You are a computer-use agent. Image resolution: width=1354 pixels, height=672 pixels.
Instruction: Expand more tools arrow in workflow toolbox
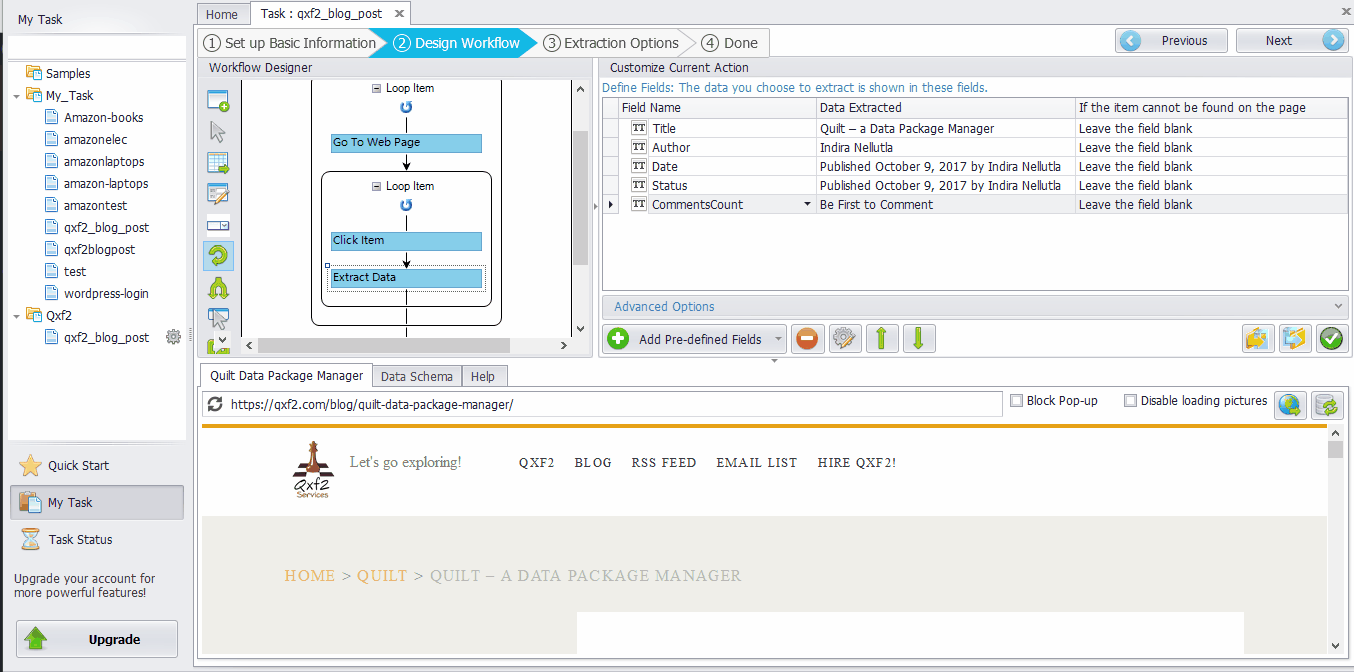(222, 339)
